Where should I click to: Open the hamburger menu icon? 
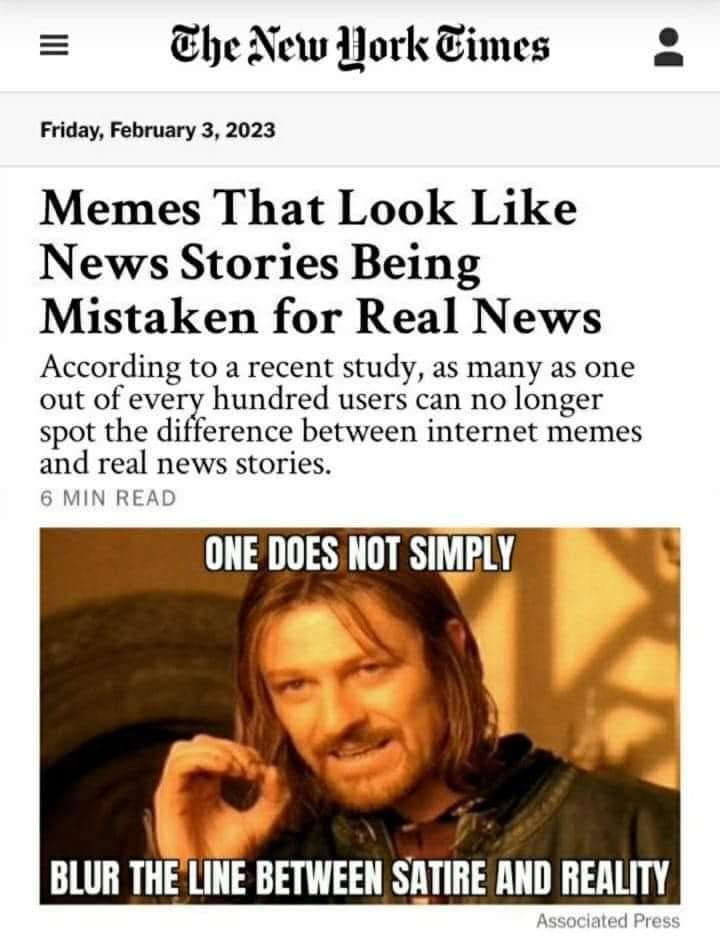click(54, 47)
